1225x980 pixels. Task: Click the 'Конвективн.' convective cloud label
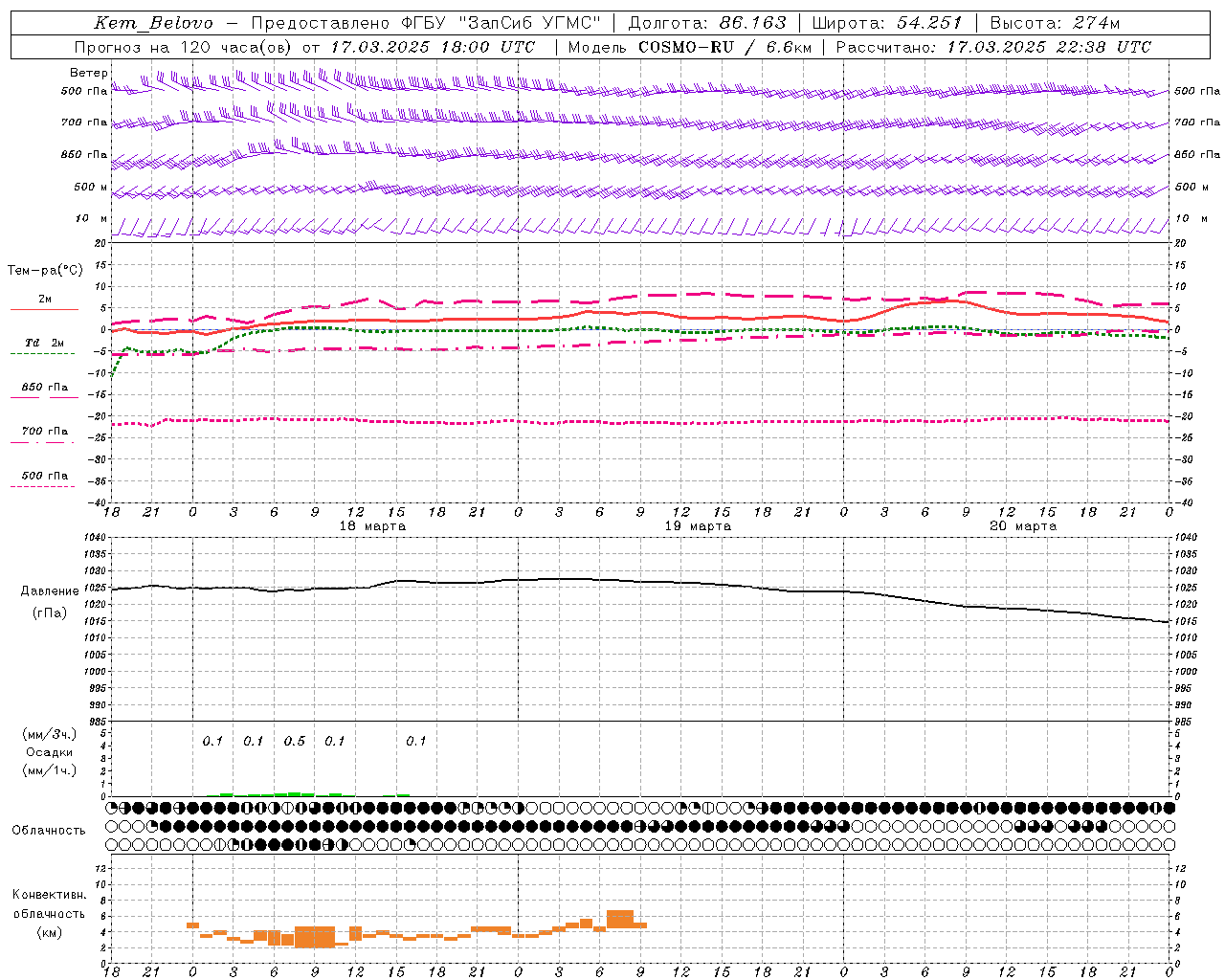pyautogui.click(x=49, y=895)
